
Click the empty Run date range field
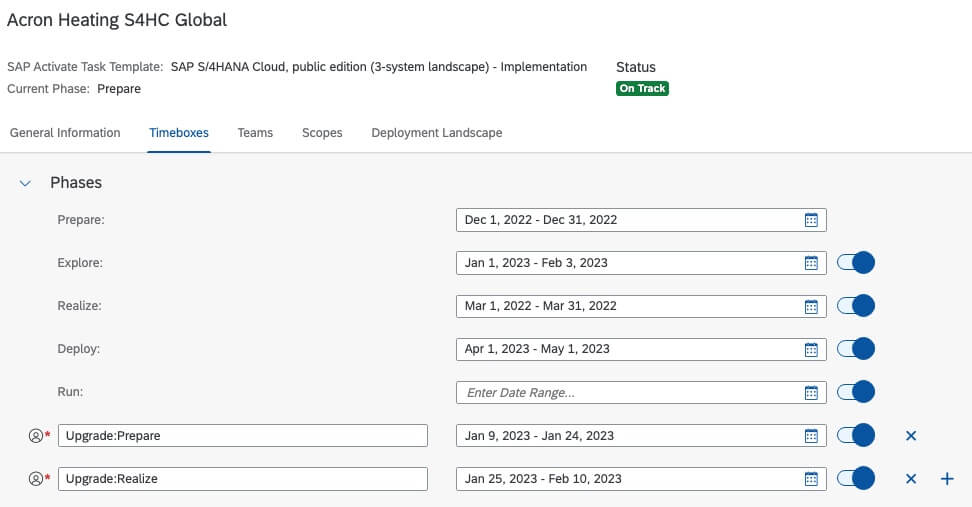click(641, 392)
